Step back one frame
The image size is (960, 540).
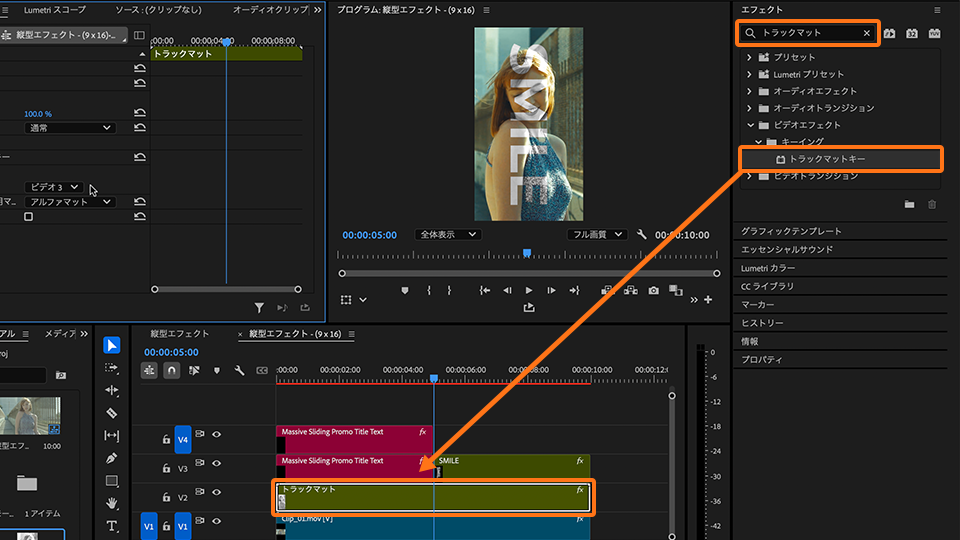click(507, 291)
